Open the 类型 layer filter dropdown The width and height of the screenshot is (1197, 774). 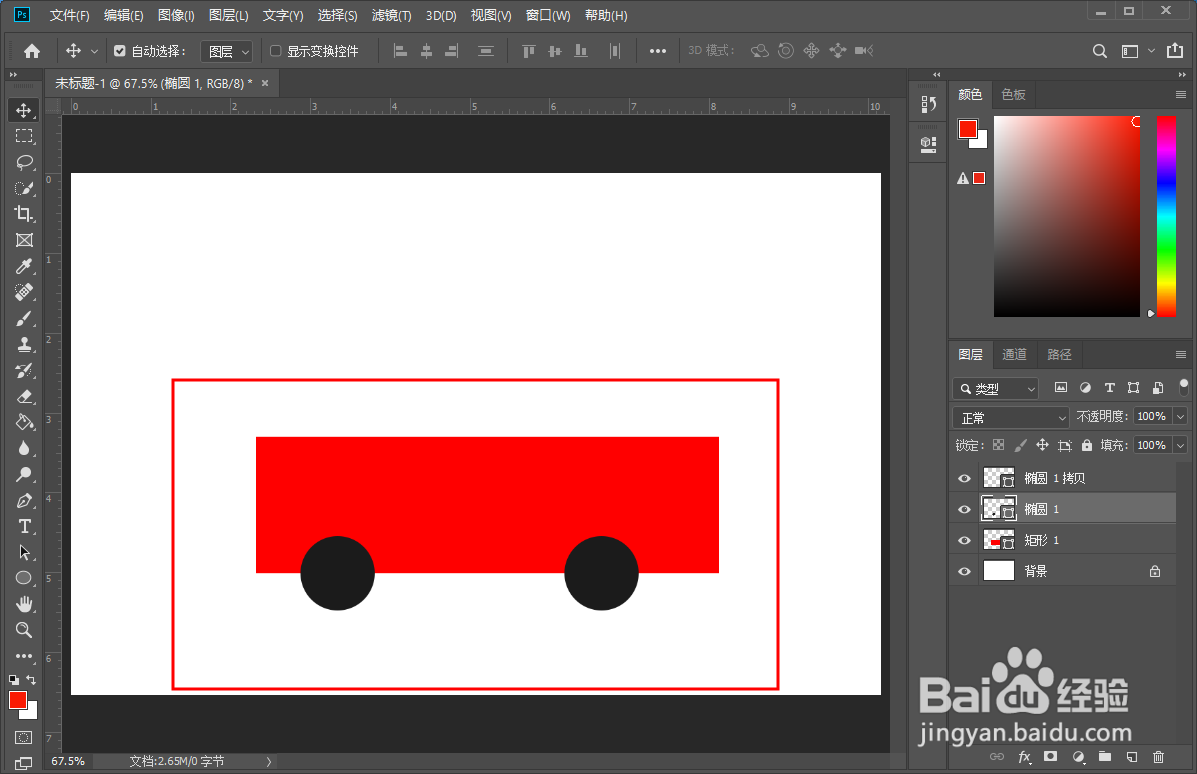995,389
